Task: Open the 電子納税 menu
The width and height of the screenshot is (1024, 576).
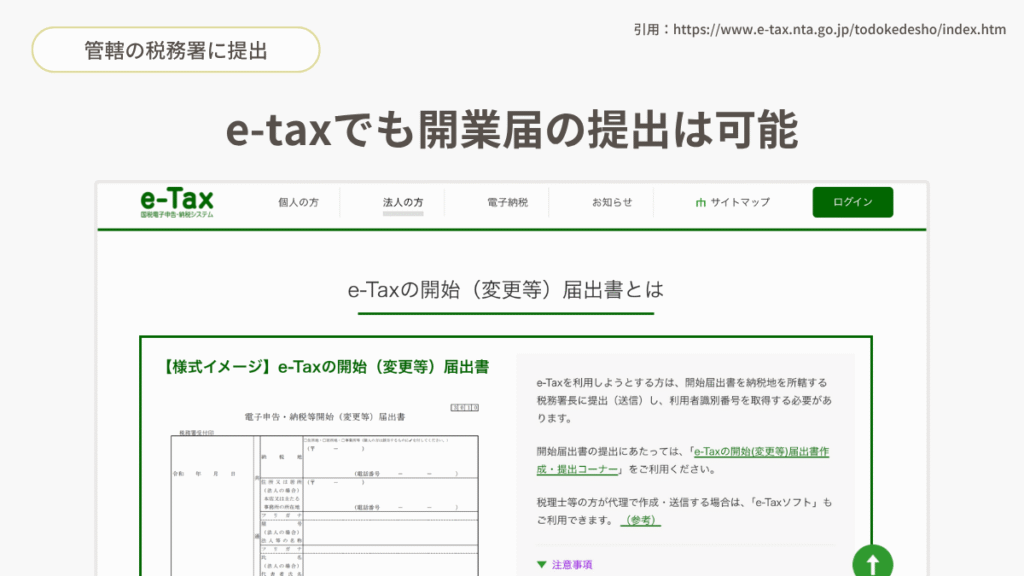Action: 507,202
